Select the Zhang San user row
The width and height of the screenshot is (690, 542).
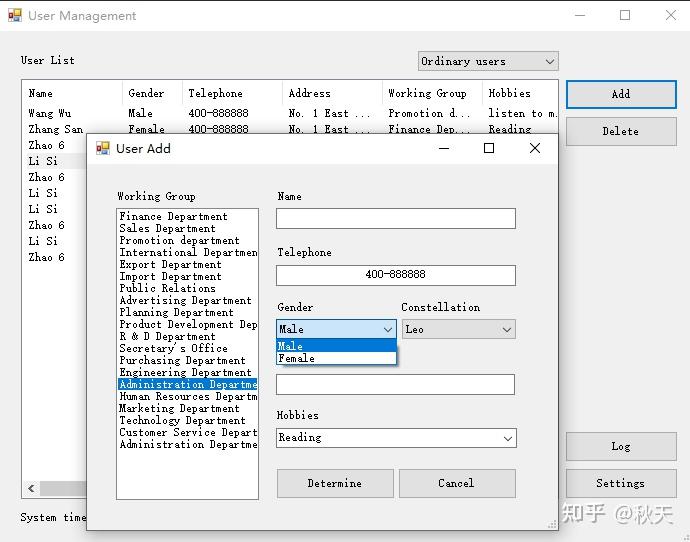(x=290, y=129)
